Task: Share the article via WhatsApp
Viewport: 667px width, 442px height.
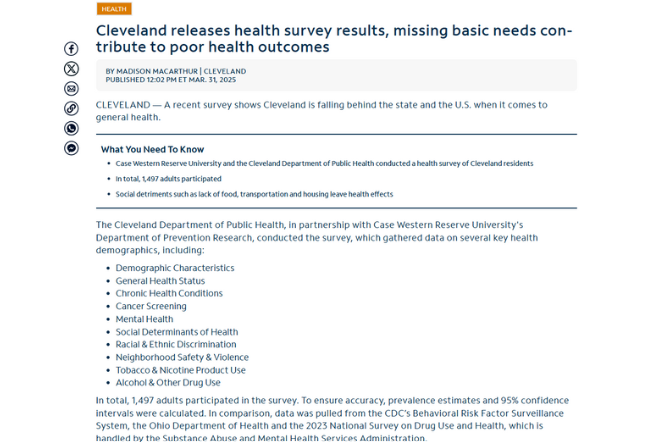Action: [x=71, y=128]
